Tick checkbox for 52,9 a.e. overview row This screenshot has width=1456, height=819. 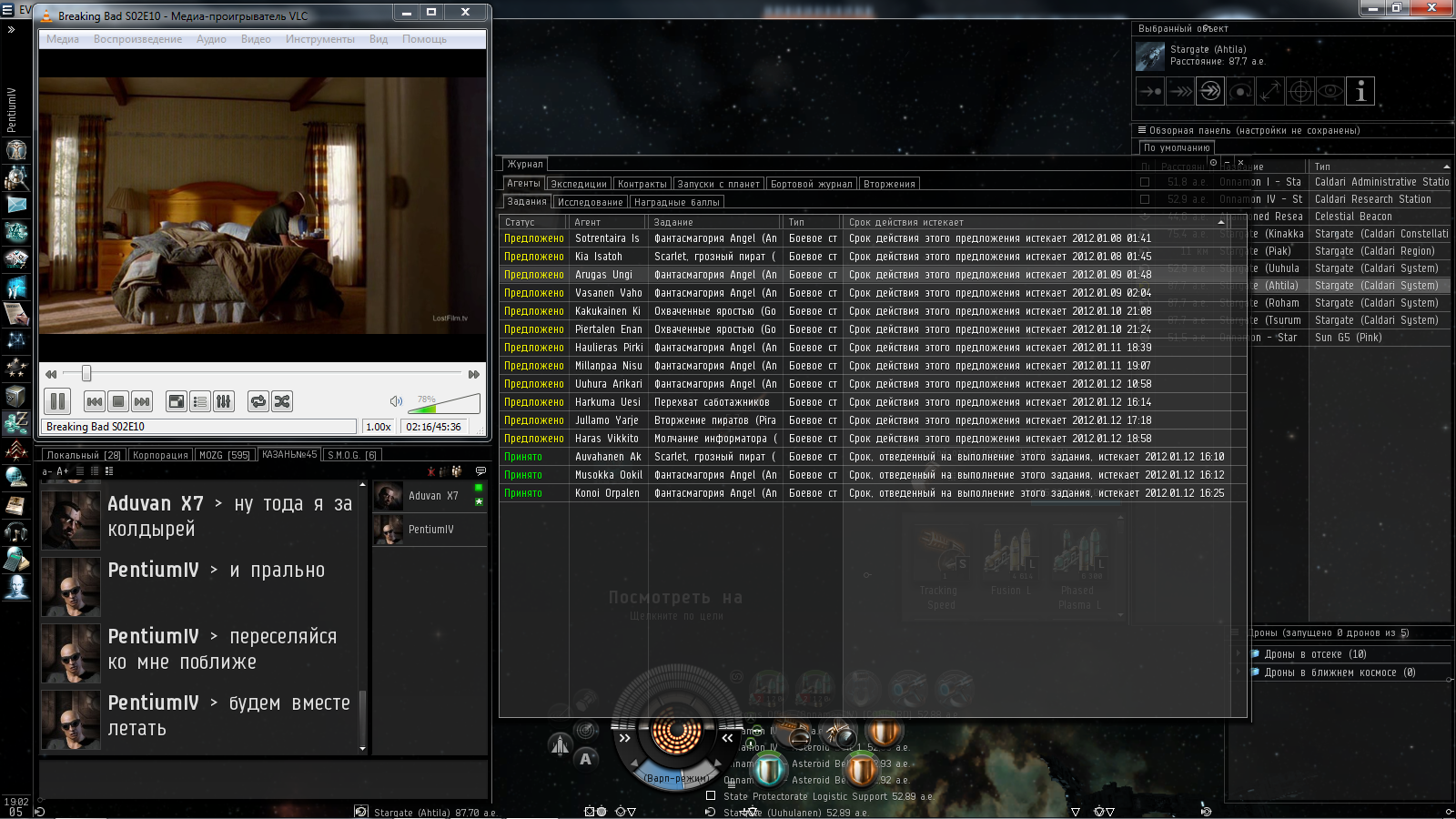click(1145, 199)
